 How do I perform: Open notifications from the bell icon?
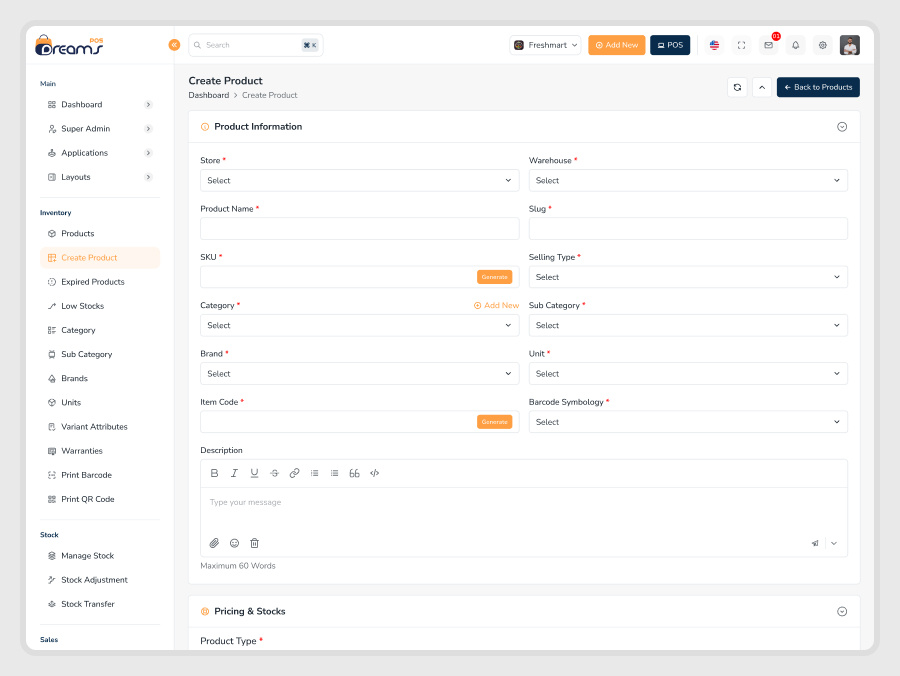pyautogui.click(x=795, y=45)
